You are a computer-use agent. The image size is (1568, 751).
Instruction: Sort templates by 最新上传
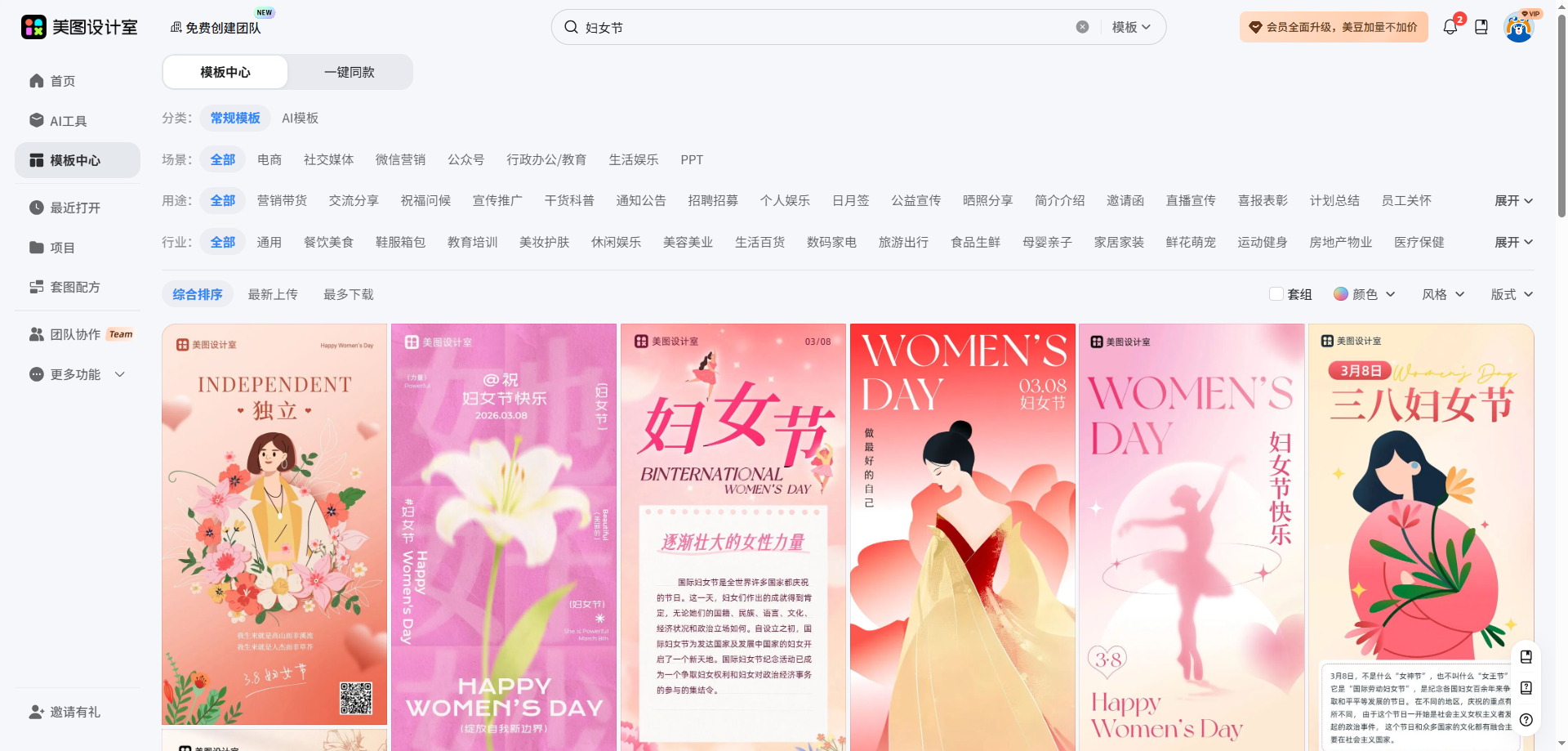tap(273, 294)
